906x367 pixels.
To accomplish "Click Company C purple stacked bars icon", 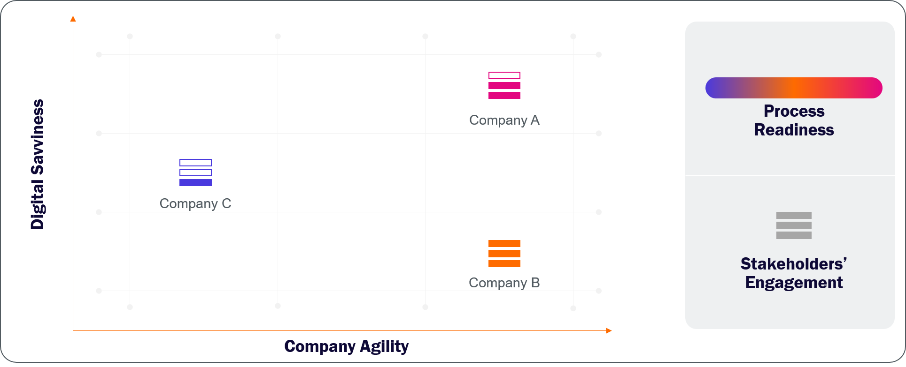I will [195, 172].
